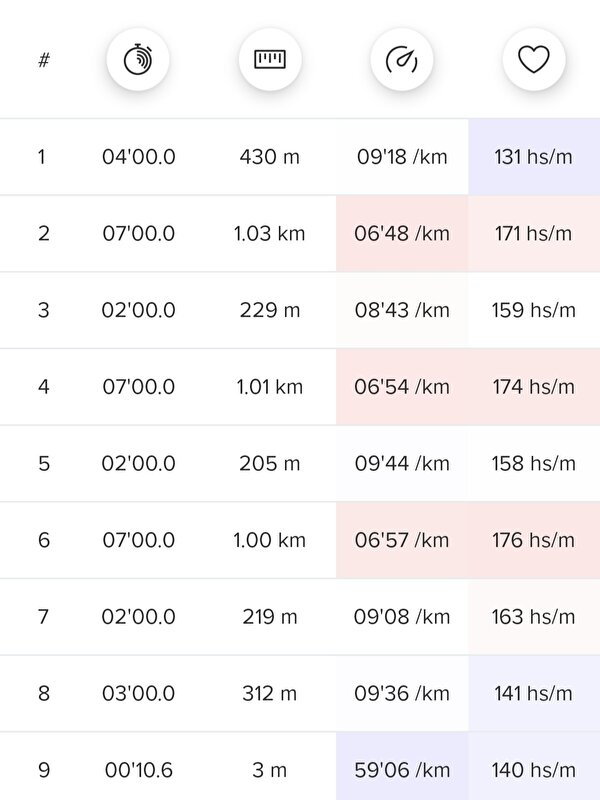Screen dimensions: 600x800
Task: Tap the stopwatch duration column icon
Action: coord(138,60)
